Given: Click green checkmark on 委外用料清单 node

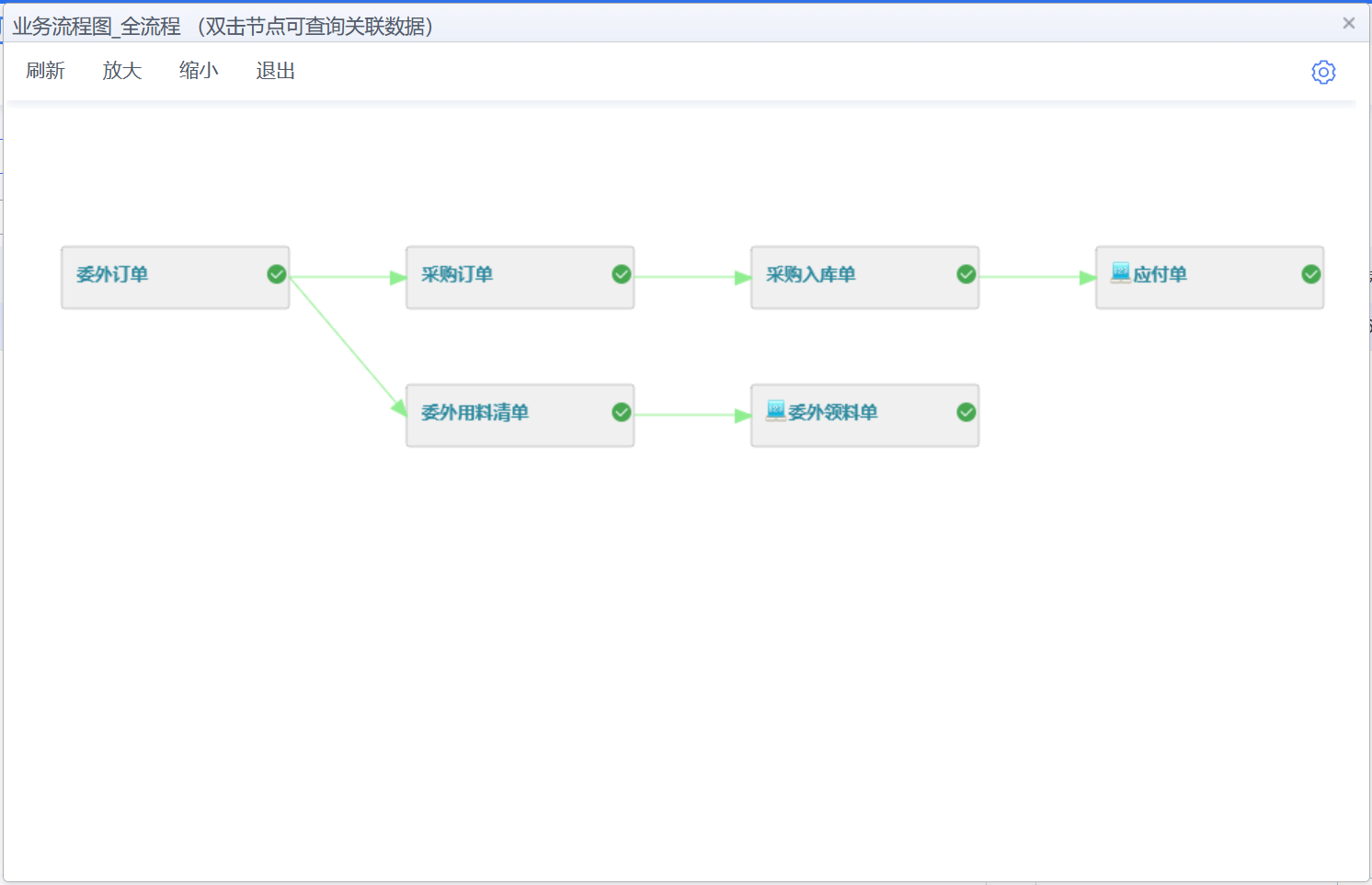Looking at the screenshot, I should click(x=622, y=412).
